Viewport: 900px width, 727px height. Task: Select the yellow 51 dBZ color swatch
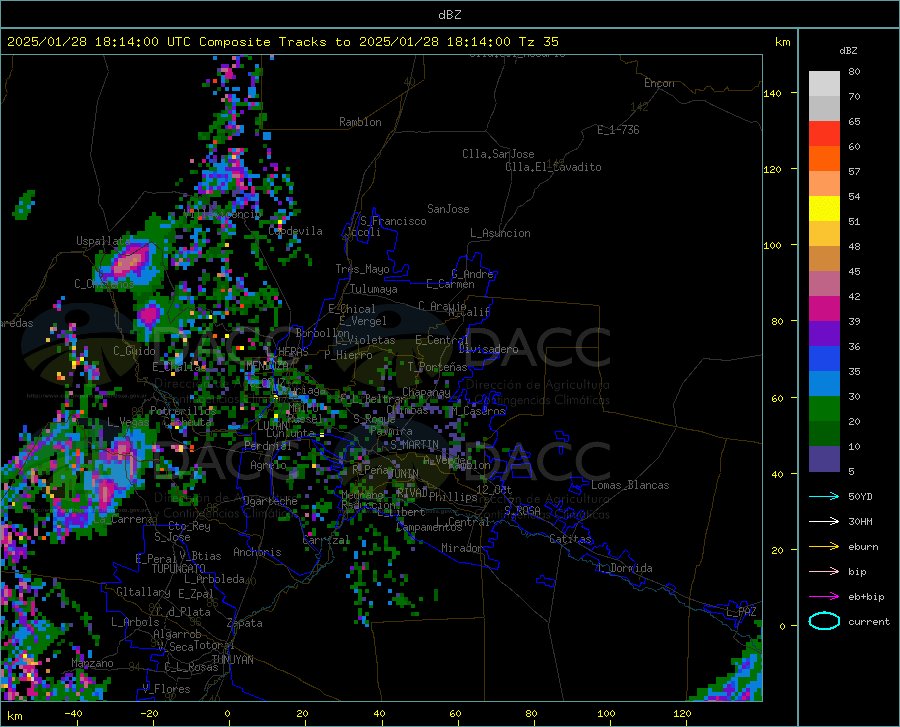point(824,209)
